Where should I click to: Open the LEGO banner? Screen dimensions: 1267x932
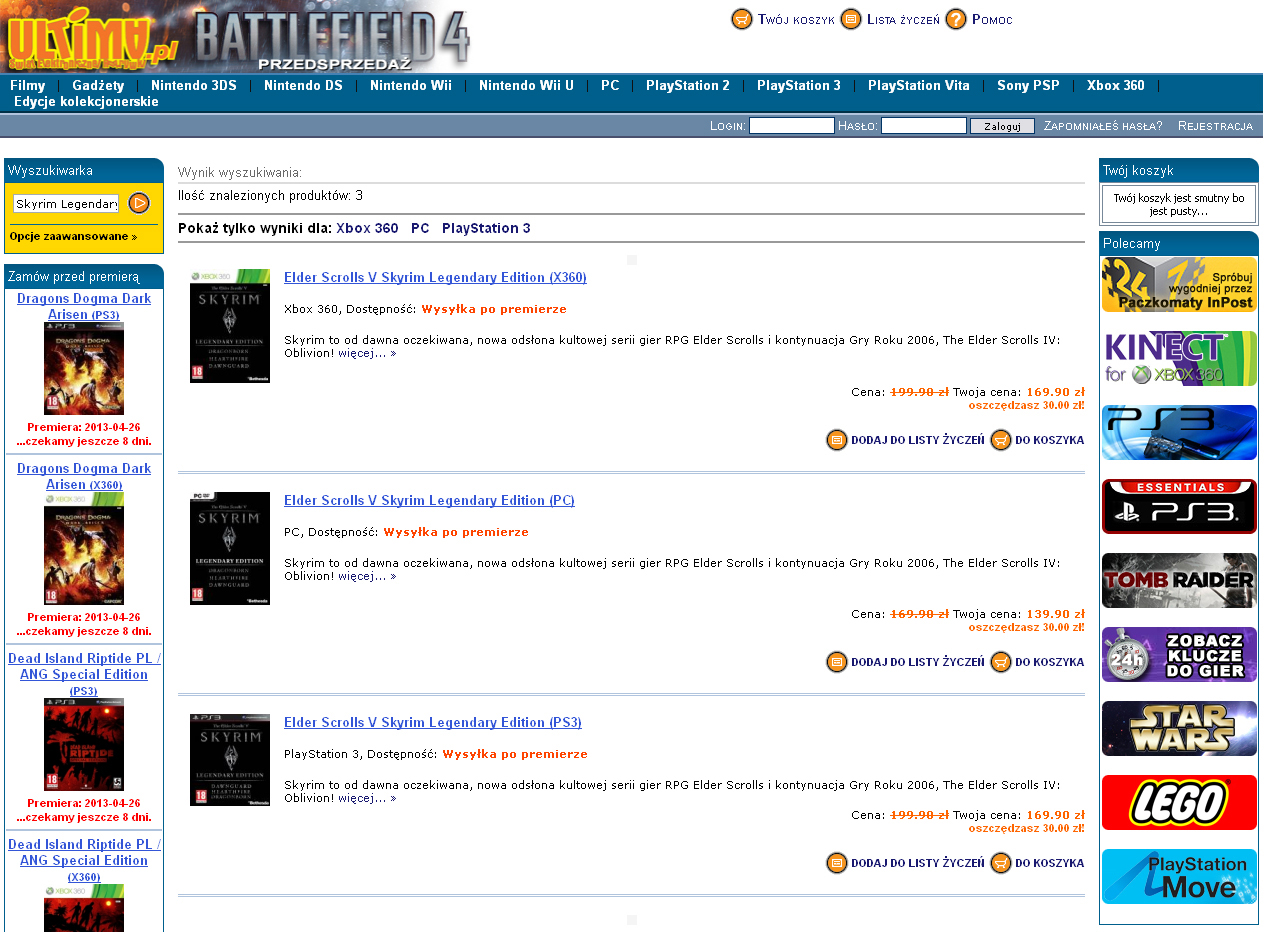pos(1179,803)
